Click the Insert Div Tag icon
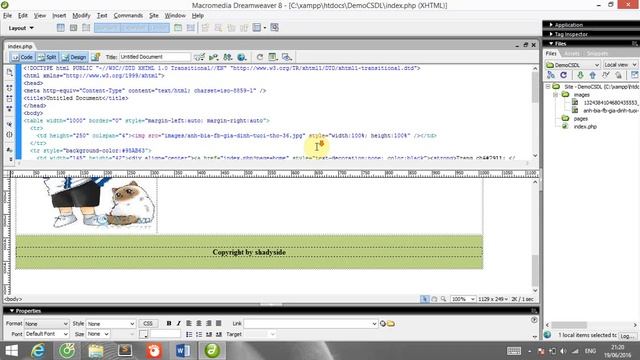 coord(73,28)
